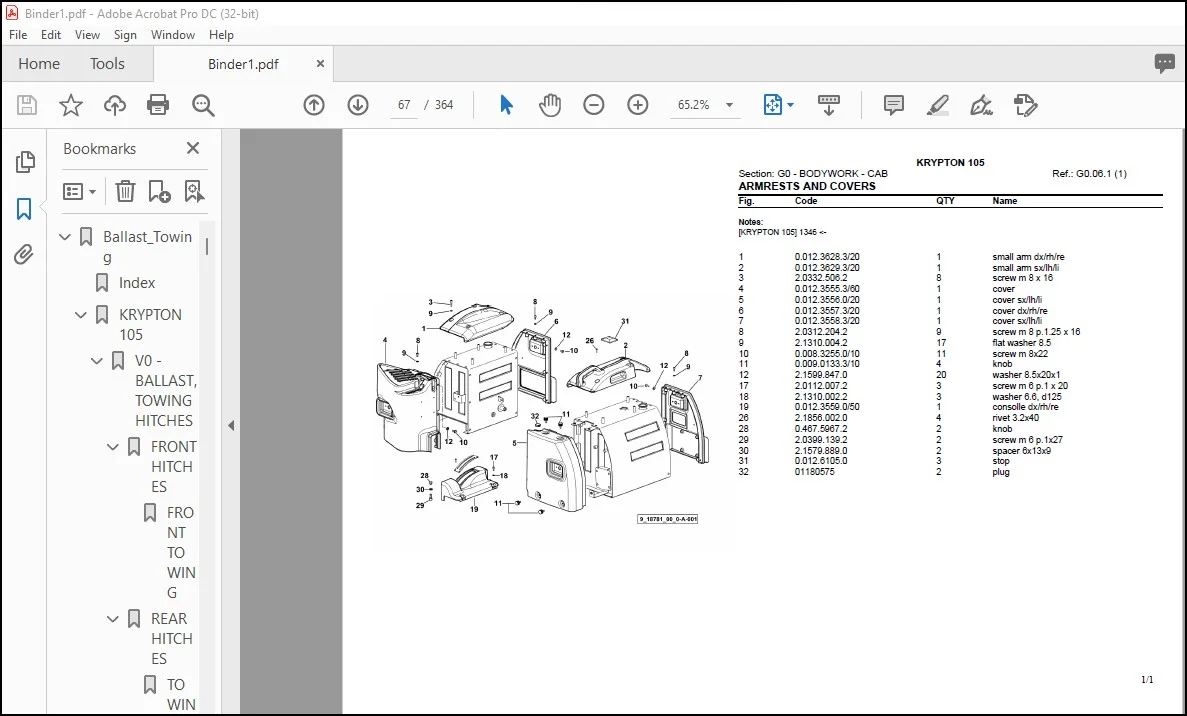
Task: Open the Window menu
Action: [173, 35]
